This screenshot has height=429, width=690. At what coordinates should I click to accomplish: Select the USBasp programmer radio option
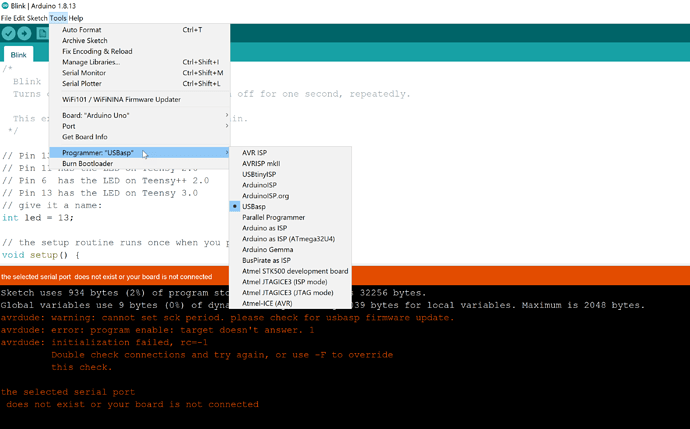[x=290, y=206]
